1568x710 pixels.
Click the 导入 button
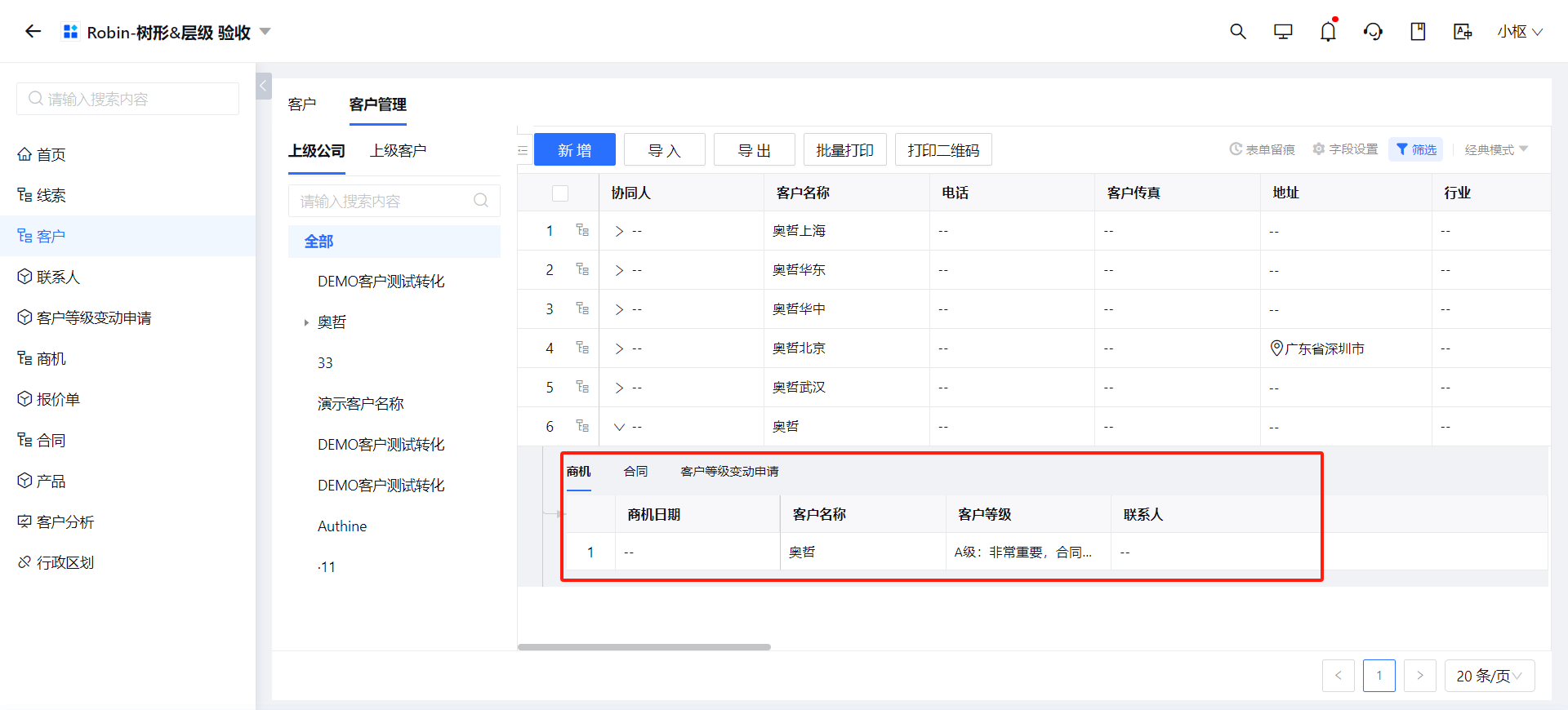click(x=665, y=150)
